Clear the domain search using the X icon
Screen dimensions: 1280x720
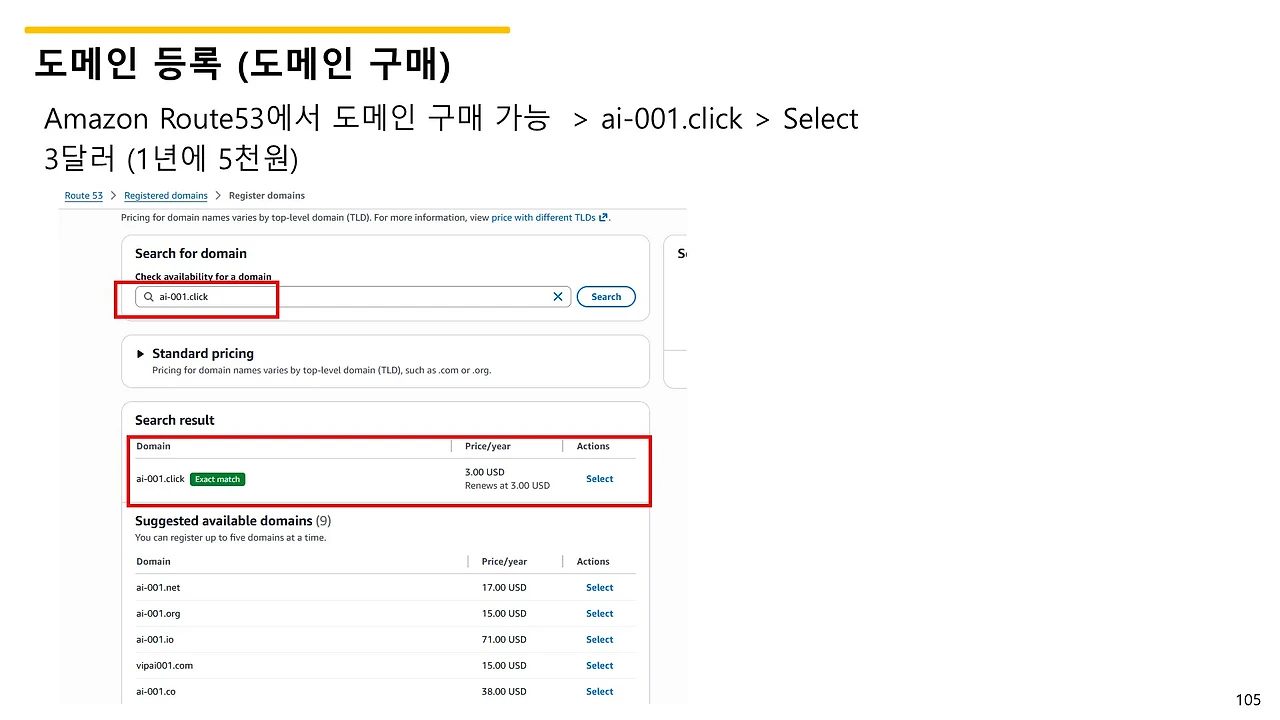pos(557,296)
